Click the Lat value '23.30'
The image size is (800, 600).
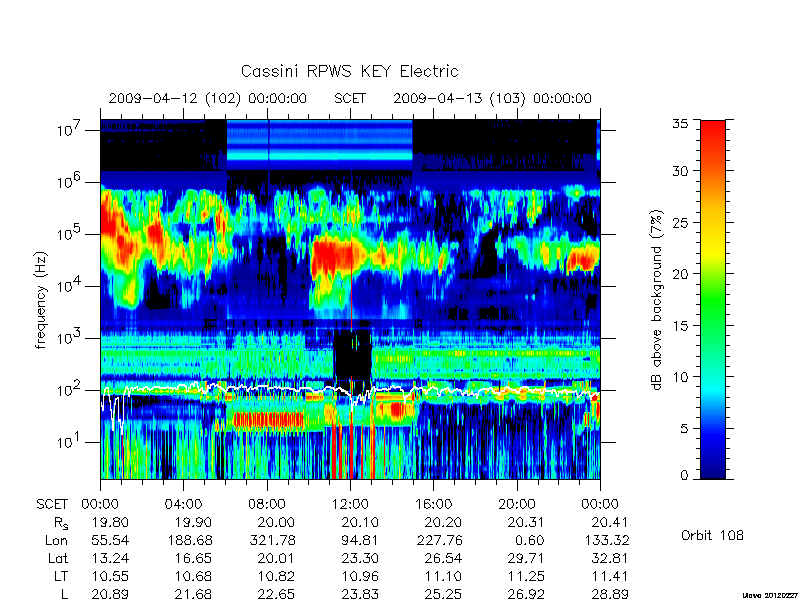[x=360, y=558]
